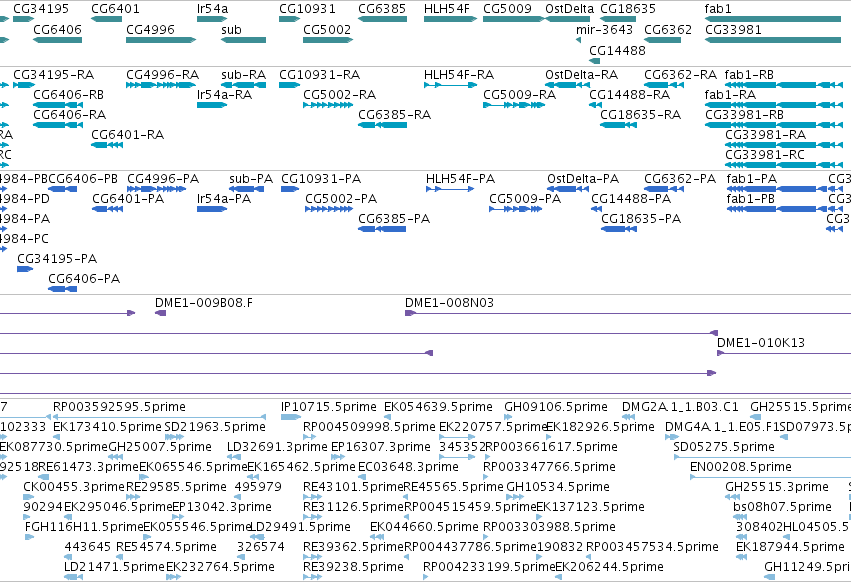This screenshot has height=582, width=851.
Task: Select transcript CG14488-RA
Action: pyautogui.click(x=595, y=105)
